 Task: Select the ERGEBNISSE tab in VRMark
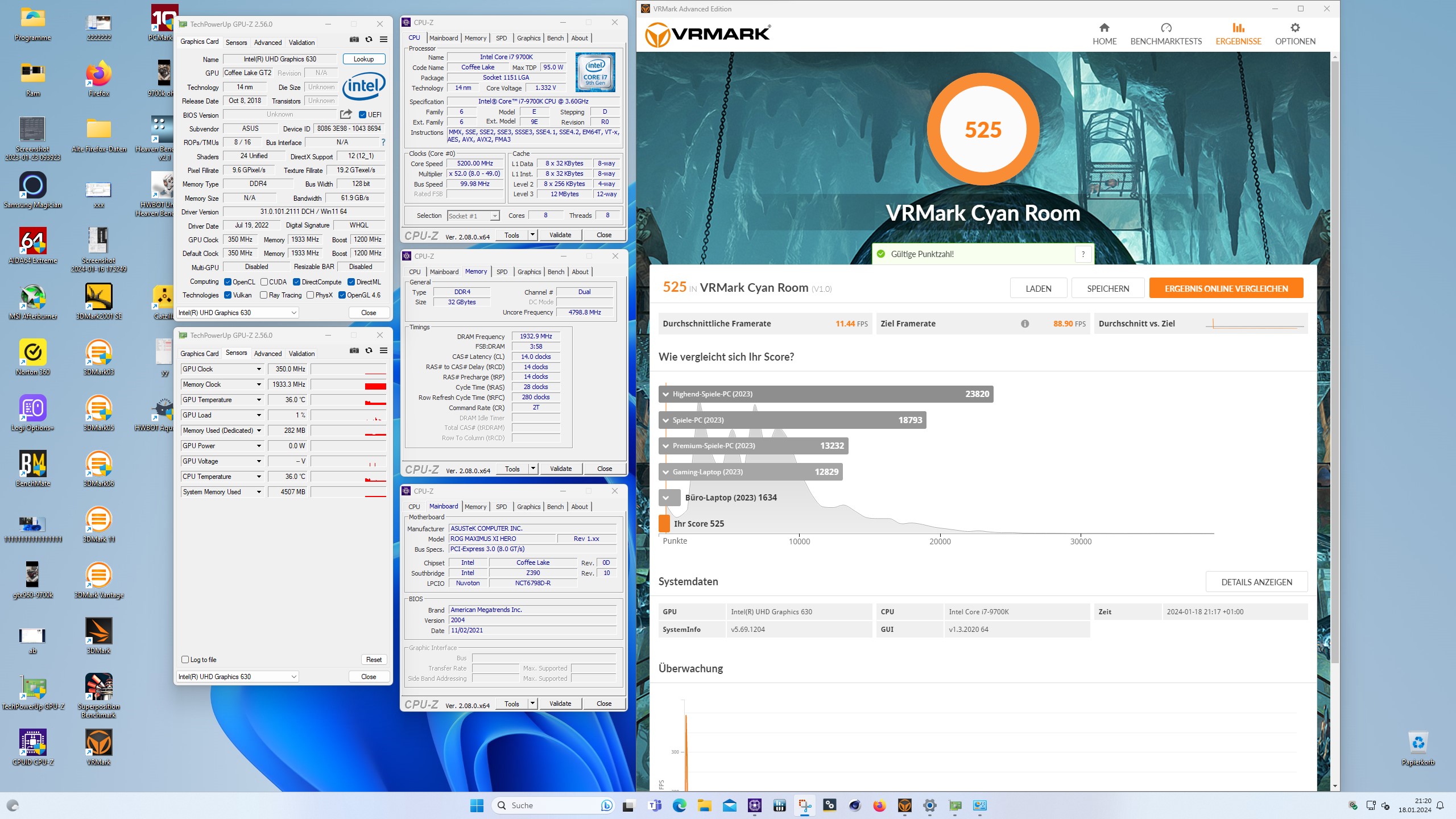tap(1238, 34)
